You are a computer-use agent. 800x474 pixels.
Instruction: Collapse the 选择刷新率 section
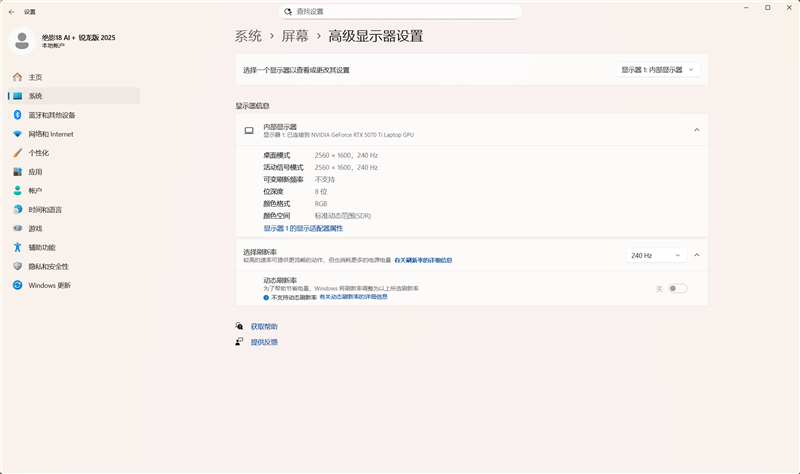point(696,255)
